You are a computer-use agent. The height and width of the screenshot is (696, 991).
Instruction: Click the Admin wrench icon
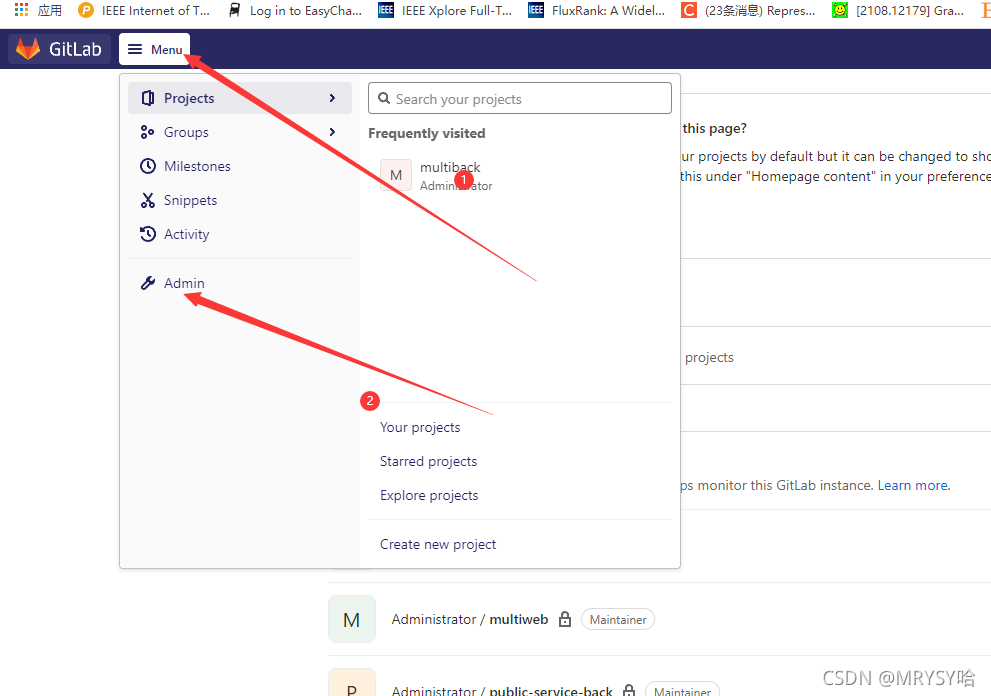click(148, 283)
